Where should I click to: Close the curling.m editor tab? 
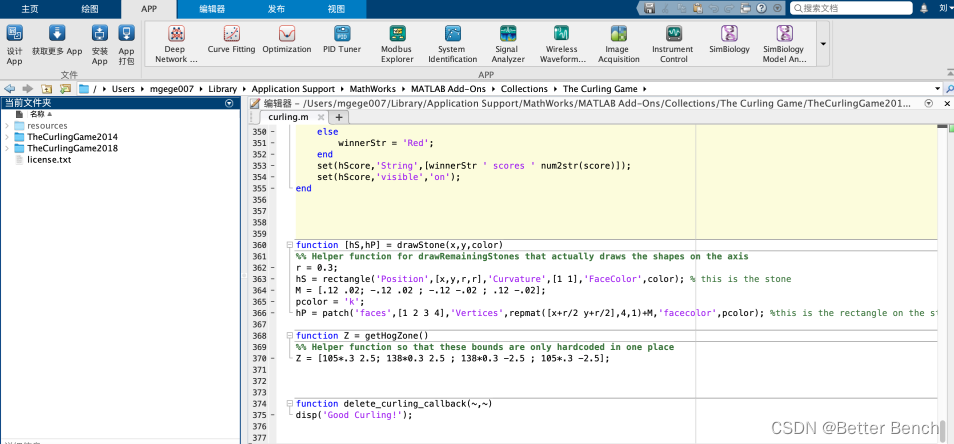pos(321,117)
